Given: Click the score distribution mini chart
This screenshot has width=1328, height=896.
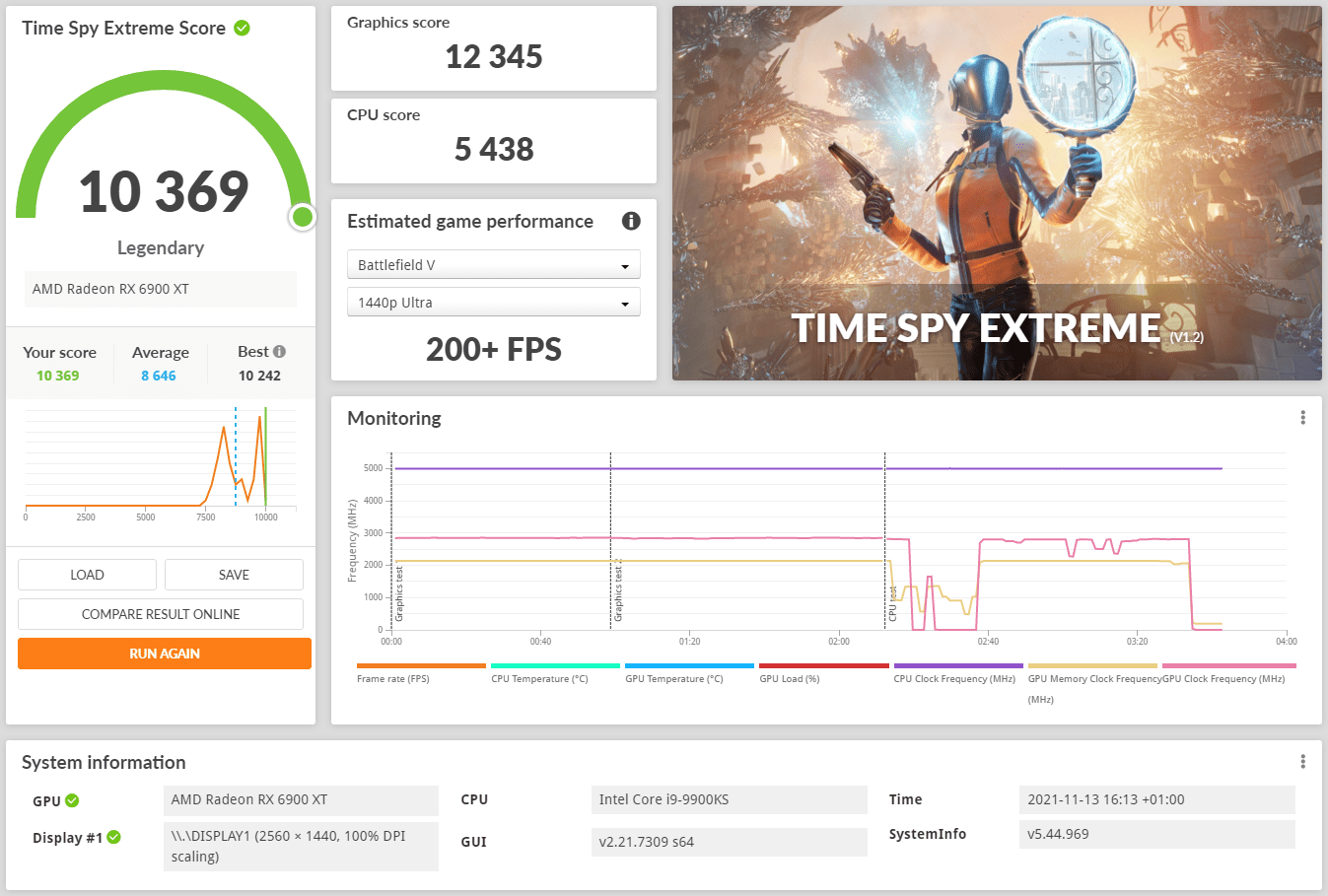Looking at the screenshot, I should 160,463.
